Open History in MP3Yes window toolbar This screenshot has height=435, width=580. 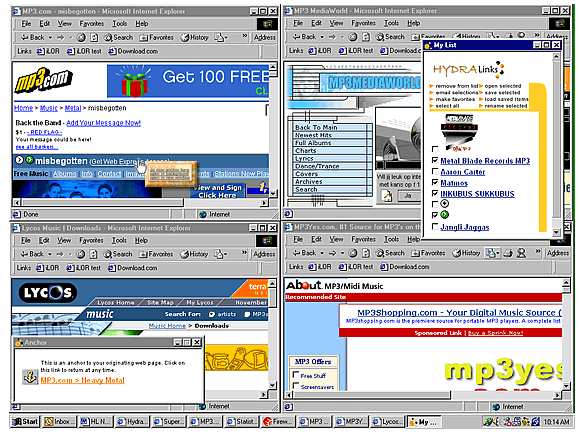pyautogui.click(x=466, y=253)
